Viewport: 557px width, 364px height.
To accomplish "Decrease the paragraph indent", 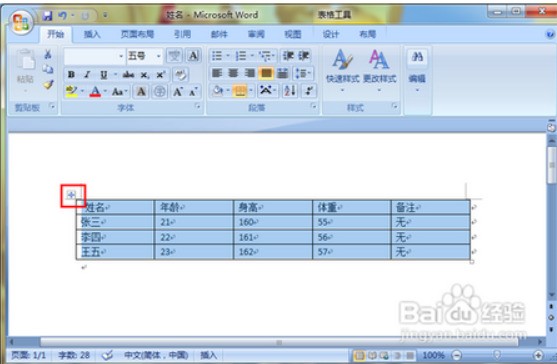I will click(x=288, y=56).
